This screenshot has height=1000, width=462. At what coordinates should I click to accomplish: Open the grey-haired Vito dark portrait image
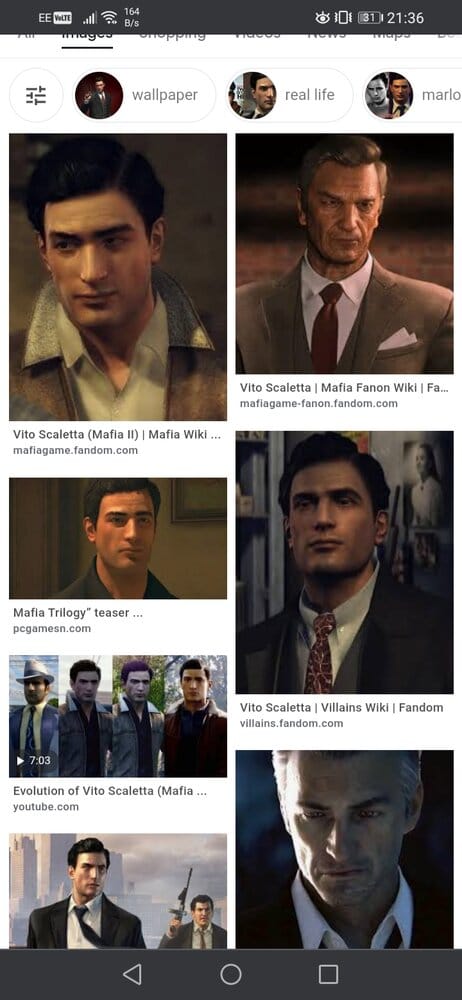pyautogui.click(x=345, y=849)
